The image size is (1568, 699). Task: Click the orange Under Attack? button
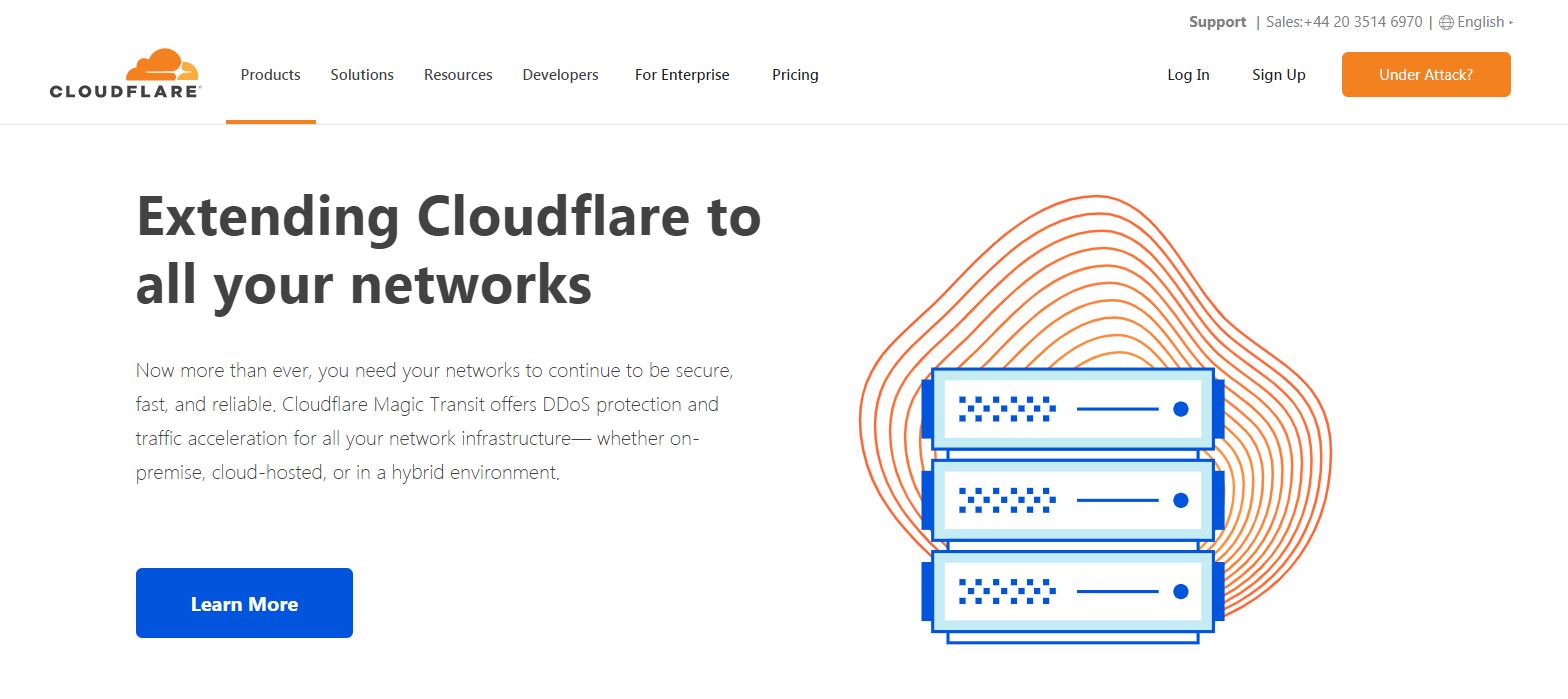[1426, 75]
